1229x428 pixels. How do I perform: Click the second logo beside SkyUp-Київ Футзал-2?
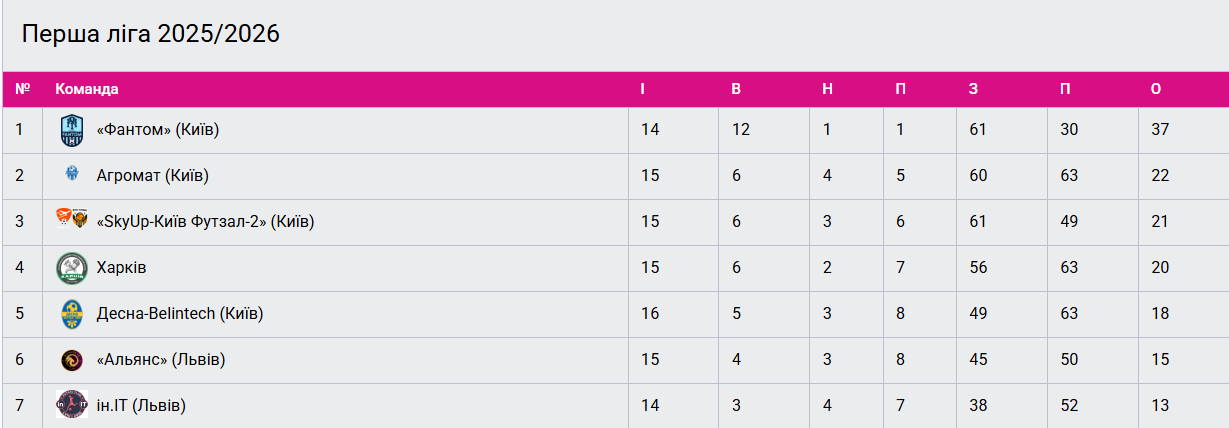tap(80, 219)
